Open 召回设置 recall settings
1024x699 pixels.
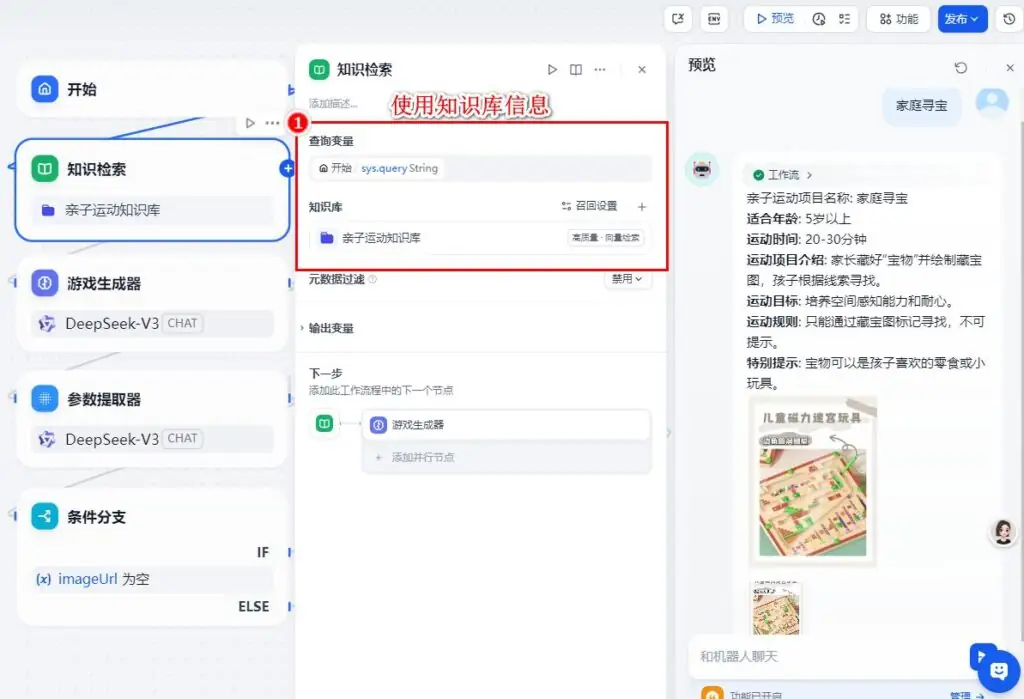(592, 206)
